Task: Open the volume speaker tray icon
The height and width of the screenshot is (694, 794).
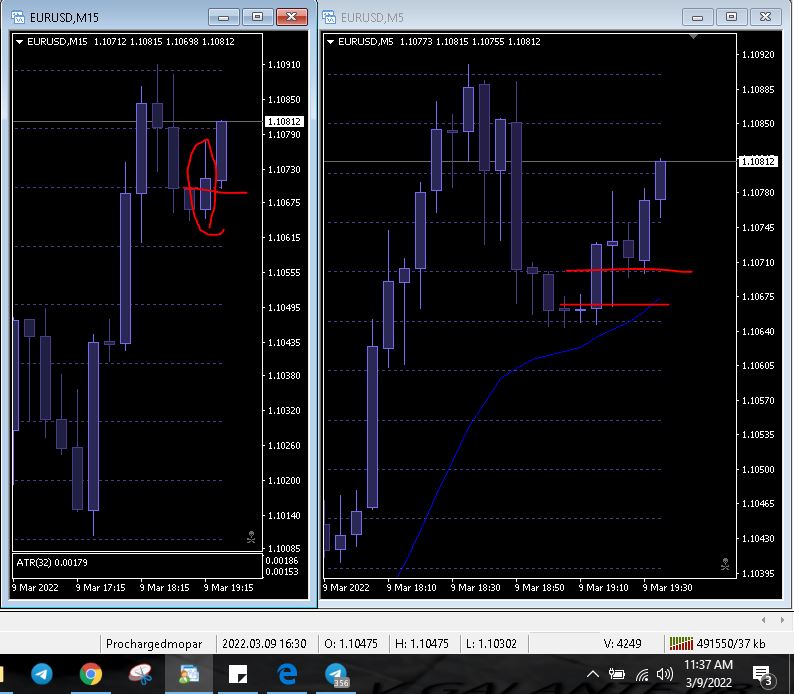Action: point(664,674)
